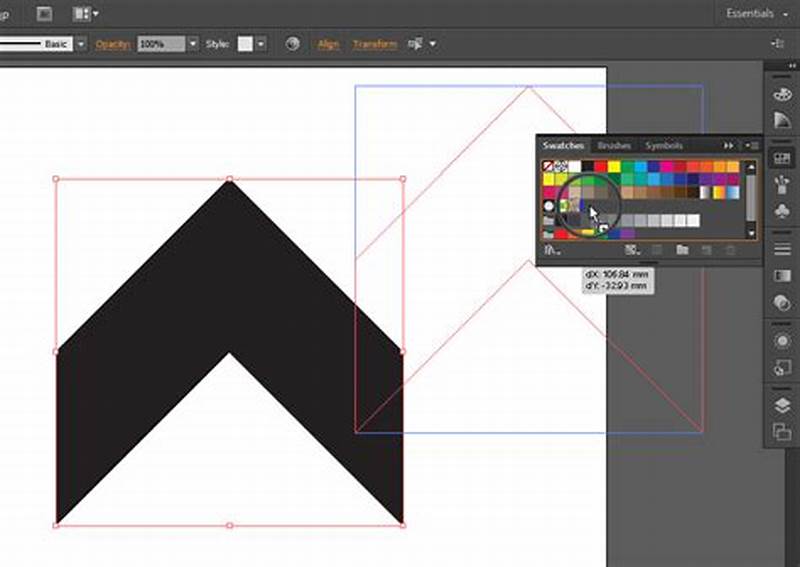
Task: Open the Stroke panel icon
Action: 782,249
